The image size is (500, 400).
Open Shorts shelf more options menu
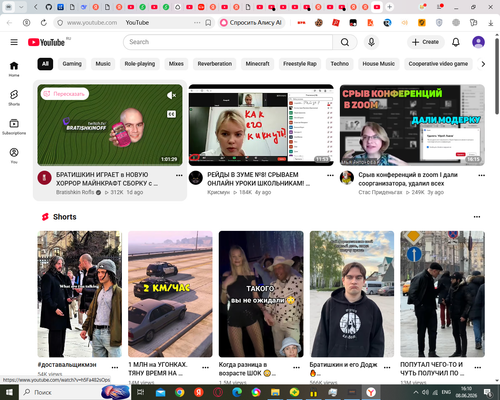tap(477, 217)
